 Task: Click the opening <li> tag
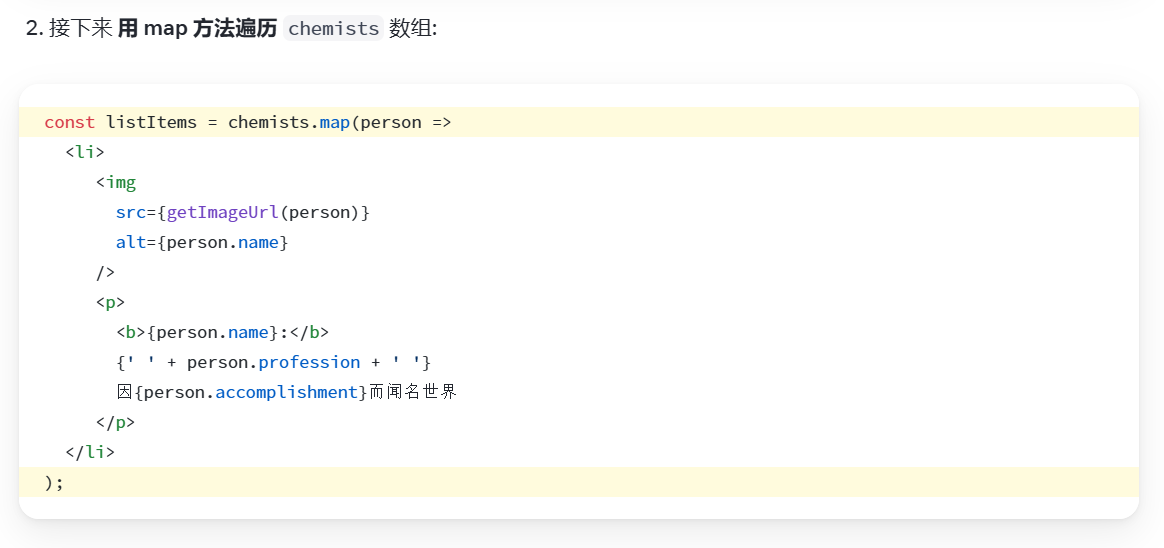85,152
